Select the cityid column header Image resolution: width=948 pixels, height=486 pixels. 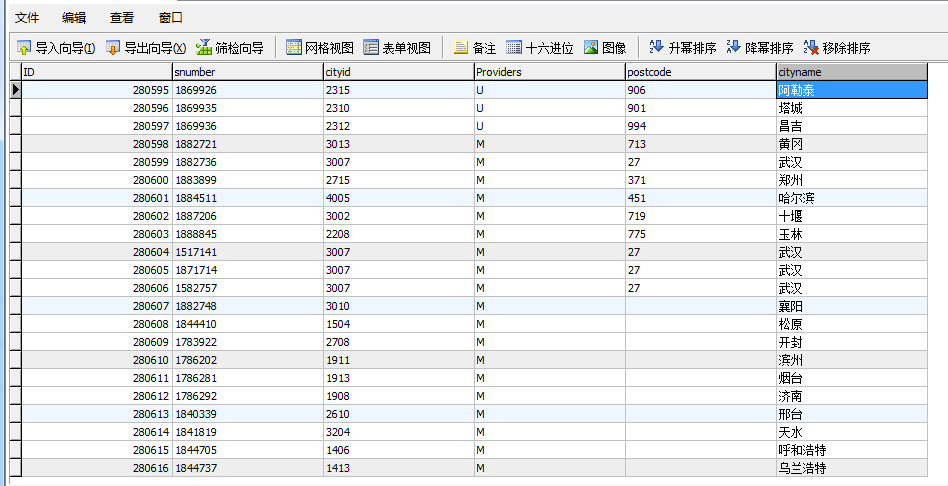click(399, 72)
